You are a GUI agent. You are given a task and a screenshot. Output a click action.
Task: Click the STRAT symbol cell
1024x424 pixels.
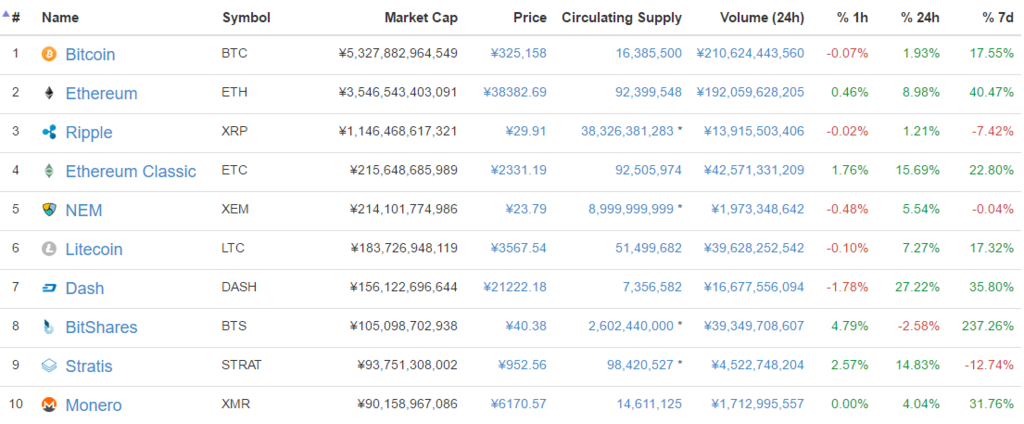tap(242, 365)
